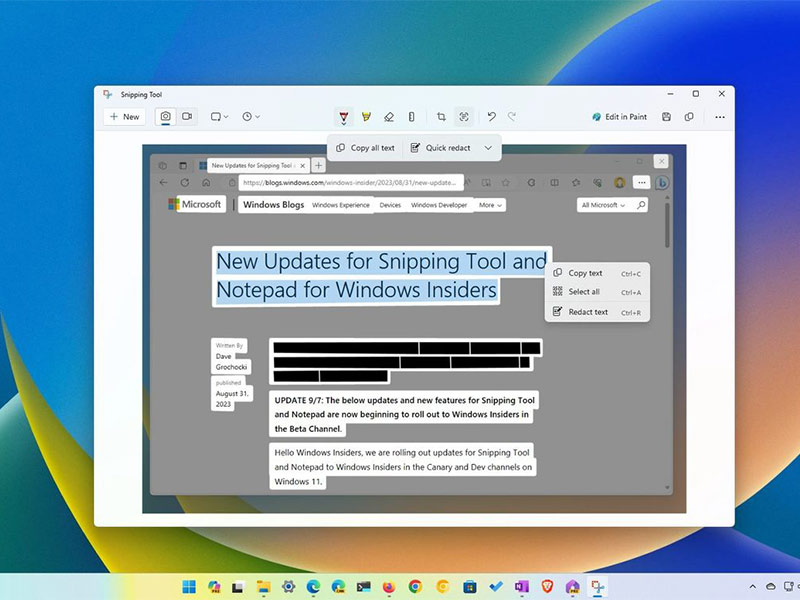Show hidden system tray icons chevron

pos(753,587)
